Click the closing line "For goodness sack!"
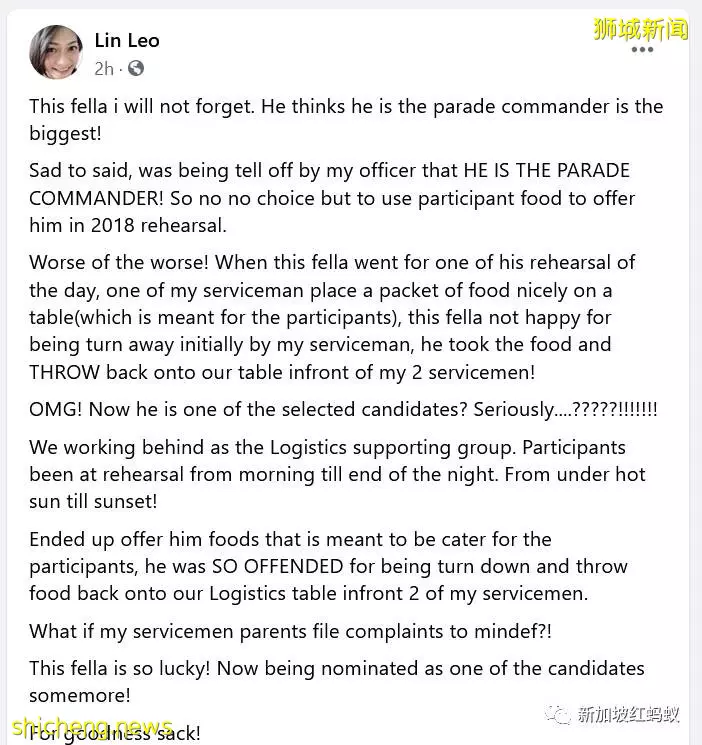This screenshot has width=702, height=745. click(115, 733)
